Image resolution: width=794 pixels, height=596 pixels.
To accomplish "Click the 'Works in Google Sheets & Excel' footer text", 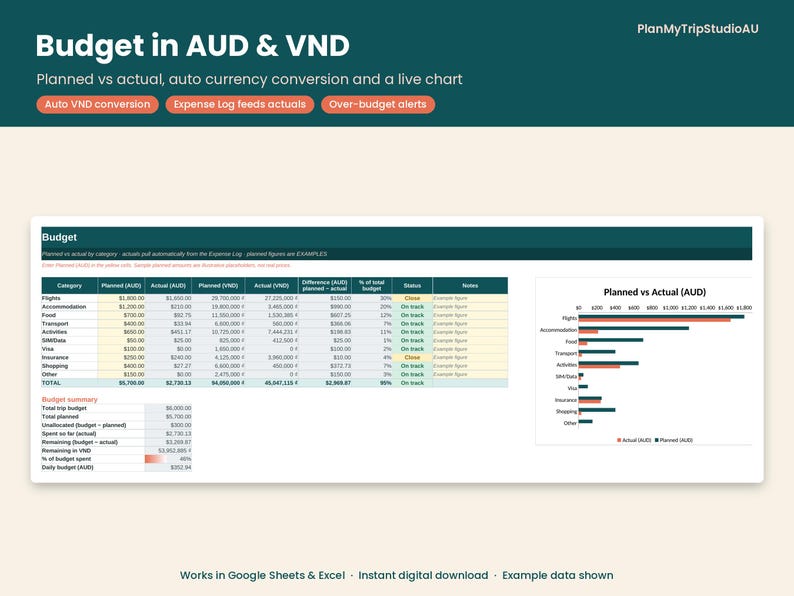I will point(262,575).
